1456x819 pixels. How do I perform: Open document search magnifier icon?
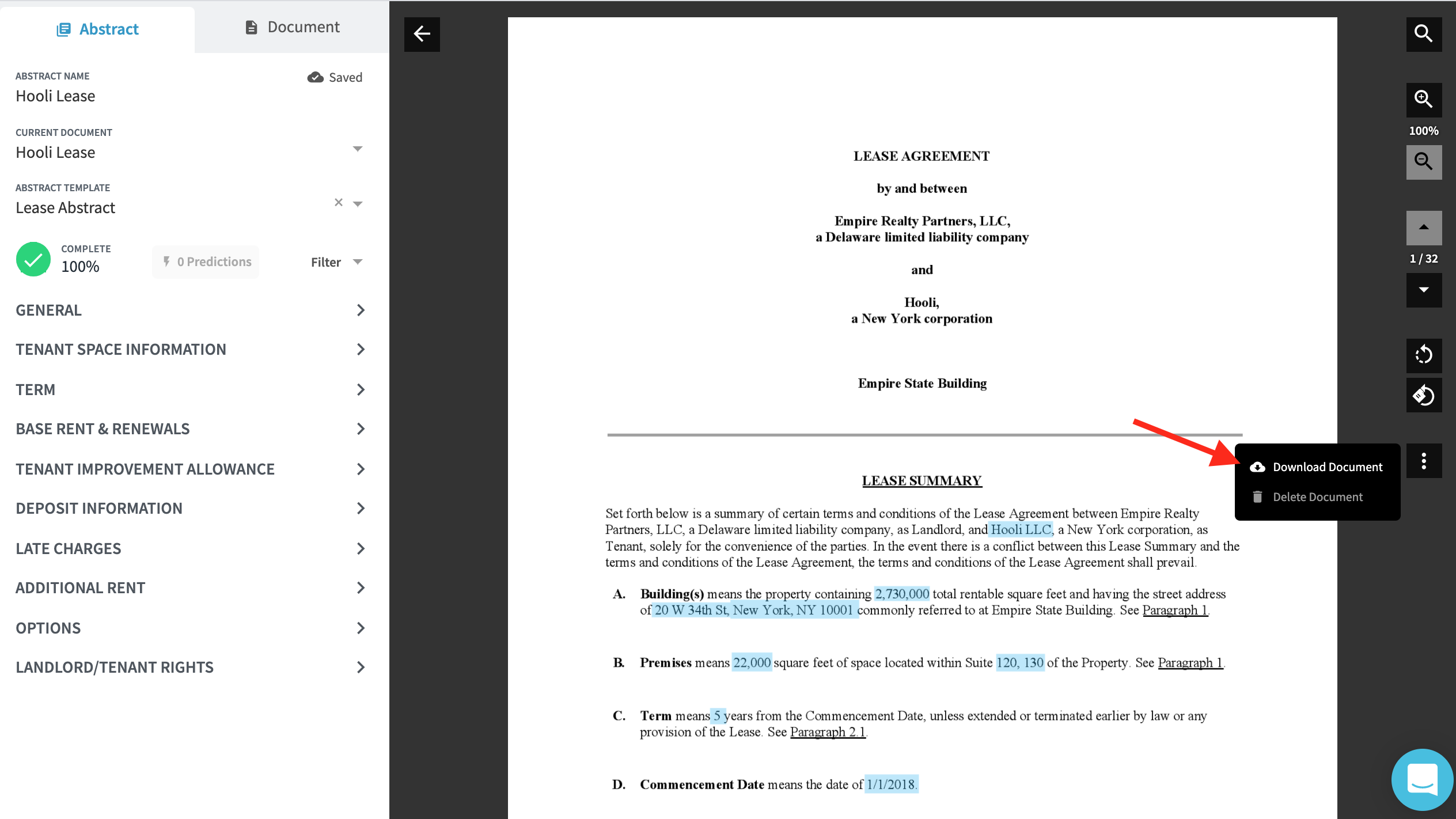click(1423, 34)
